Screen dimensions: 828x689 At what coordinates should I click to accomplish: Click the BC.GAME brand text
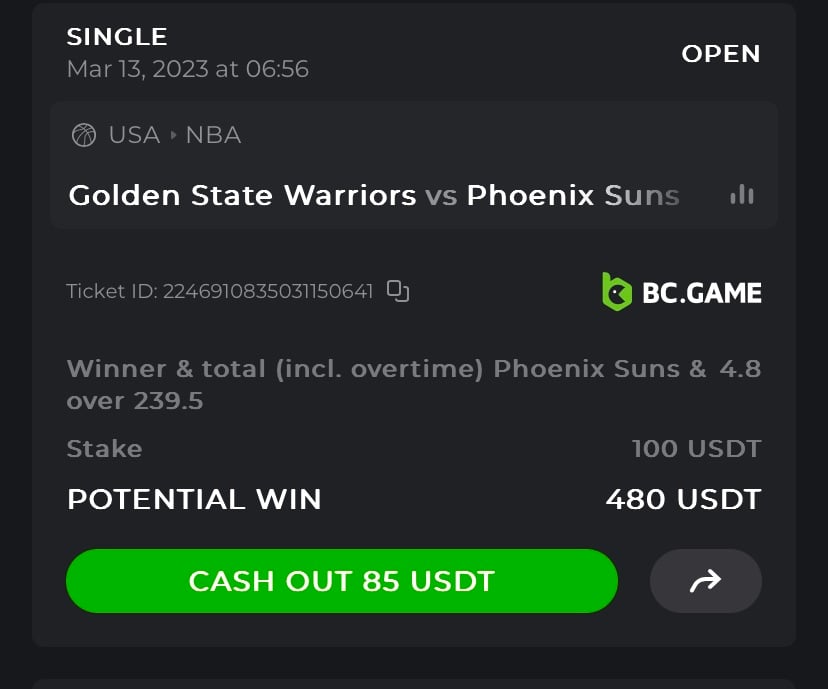point(702,292)
